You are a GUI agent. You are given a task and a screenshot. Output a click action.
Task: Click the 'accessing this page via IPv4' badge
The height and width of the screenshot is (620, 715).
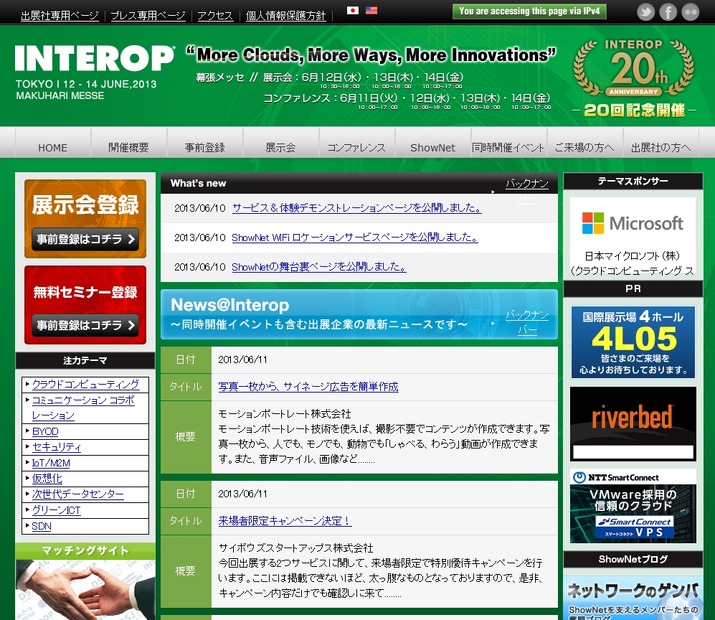[529, 11]
